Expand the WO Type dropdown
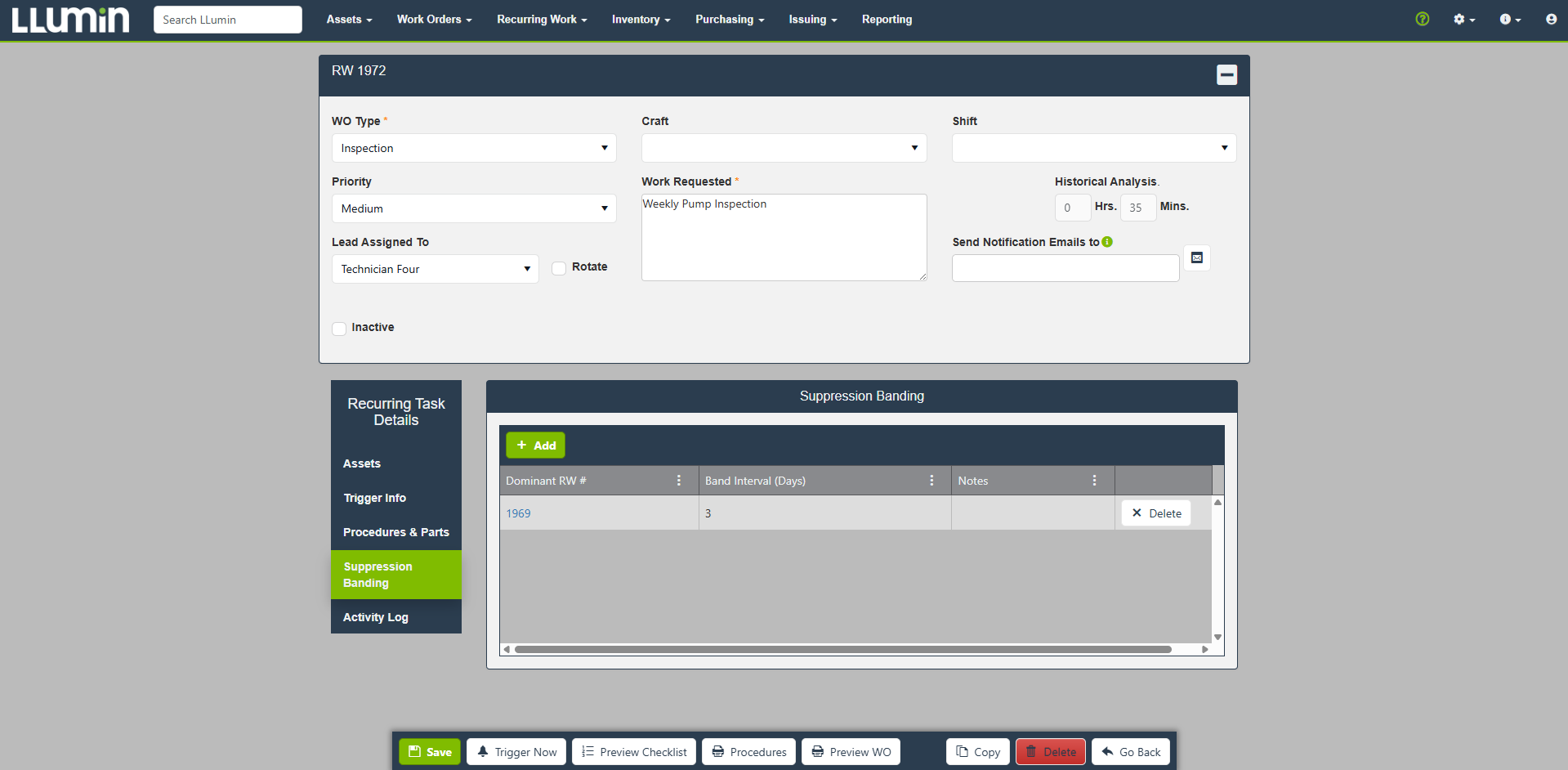1568x770 pixels. [x=474, y=148]
